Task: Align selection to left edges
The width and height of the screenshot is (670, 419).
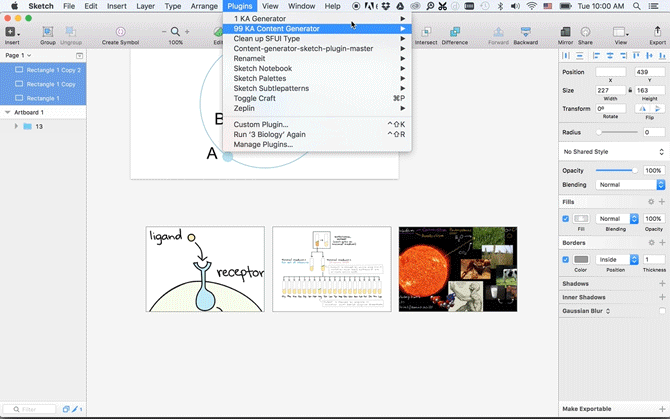Action: click(x=597, y=56)
